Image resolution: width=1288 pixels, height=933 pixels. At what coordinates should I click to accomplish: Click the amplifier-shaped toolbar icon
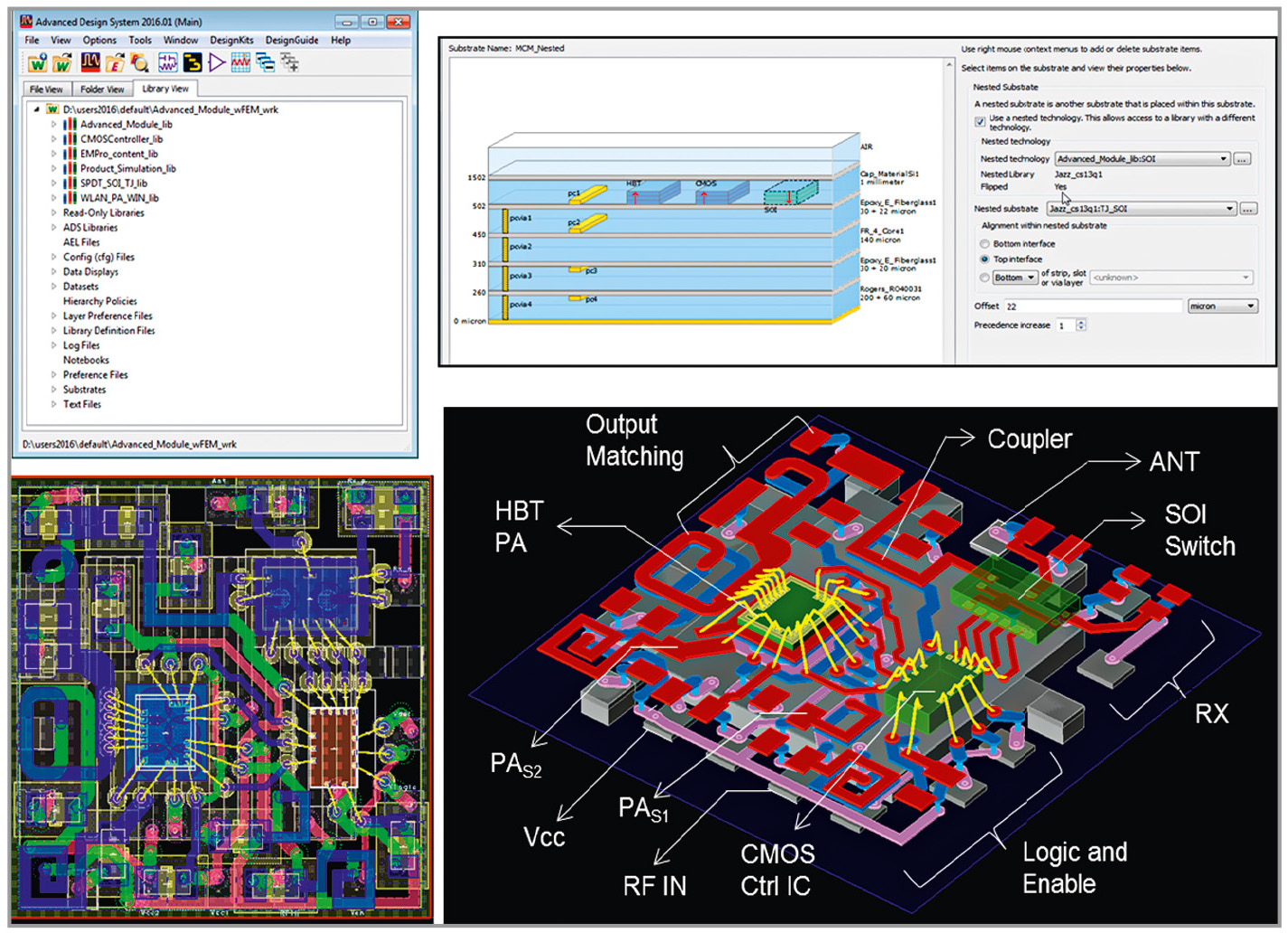point(217,63)
